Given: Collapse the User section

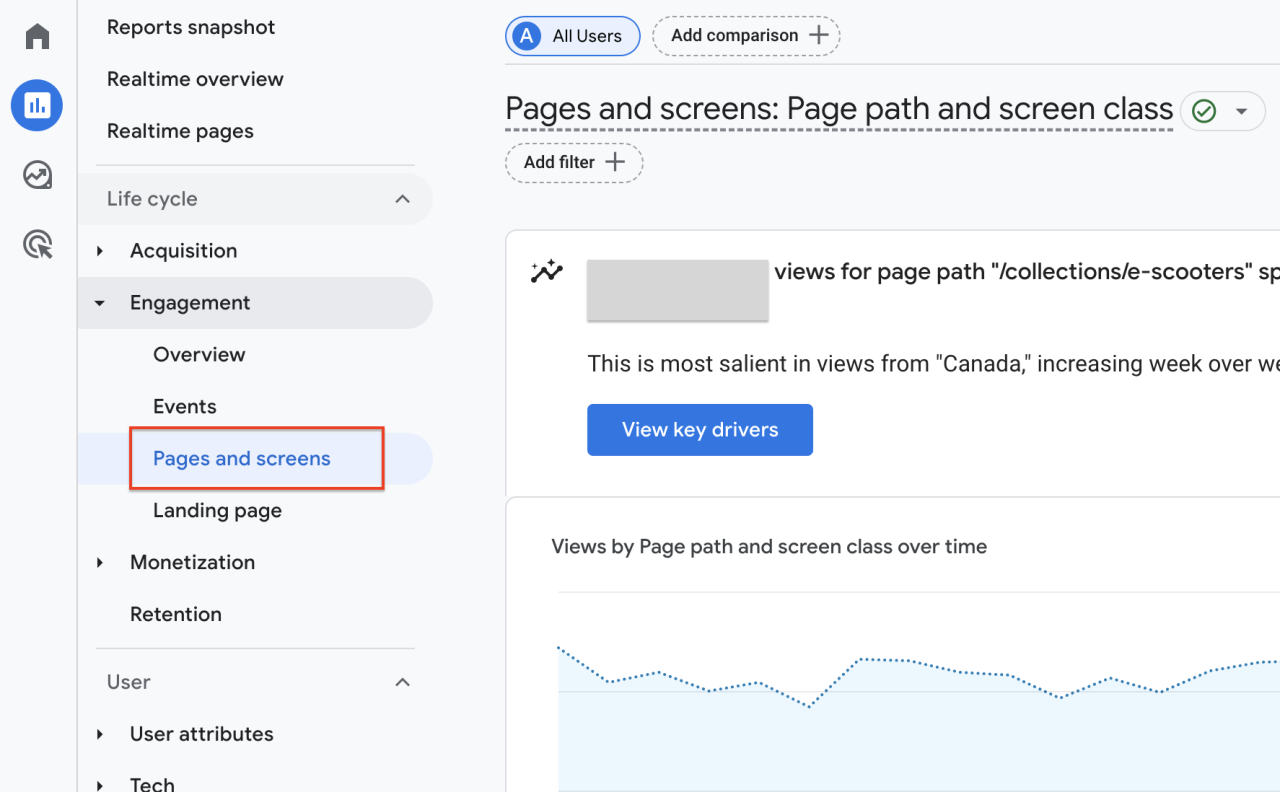Looking at the screenshot, I should tap(402, 682).
